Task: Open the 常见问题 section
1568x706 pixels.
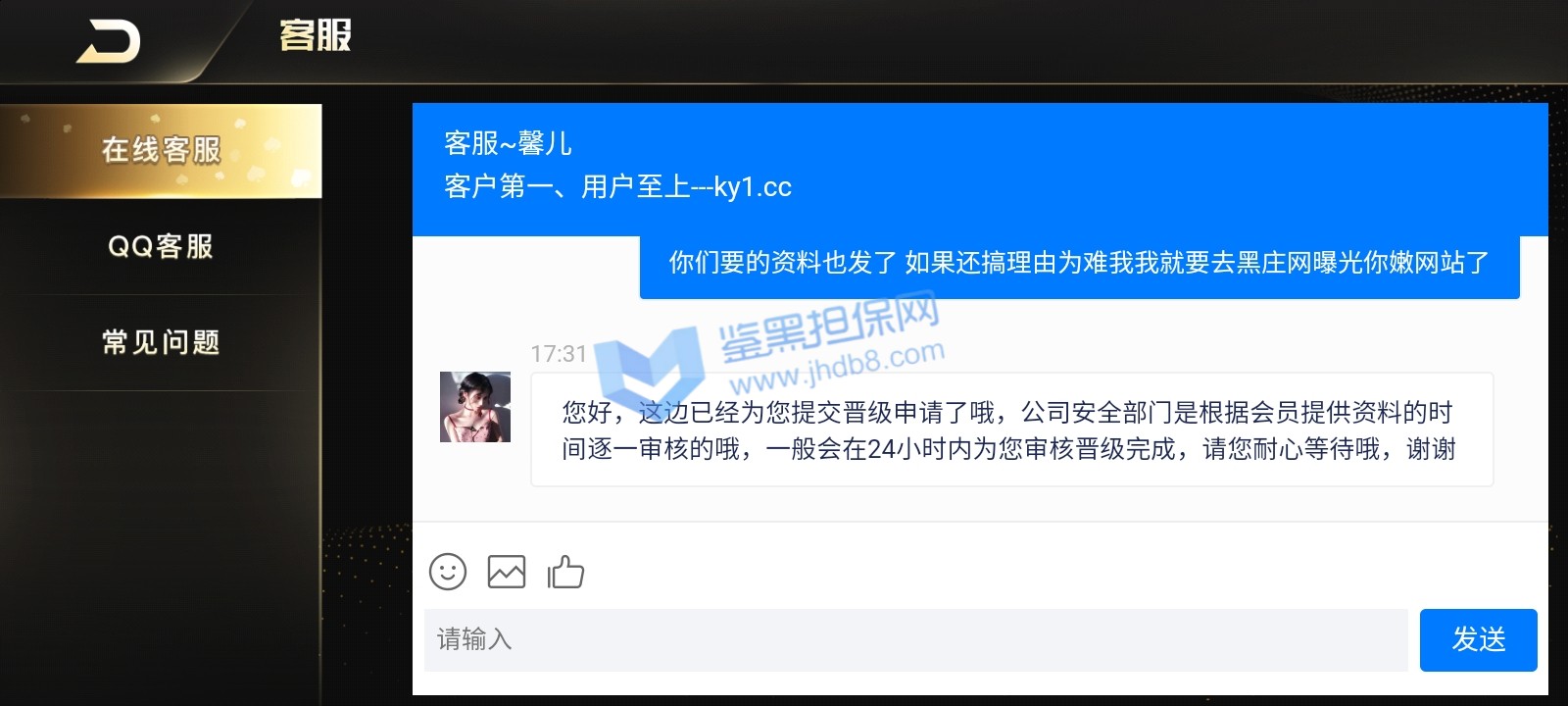Action: pyautogui.click(x=161, y=342)
